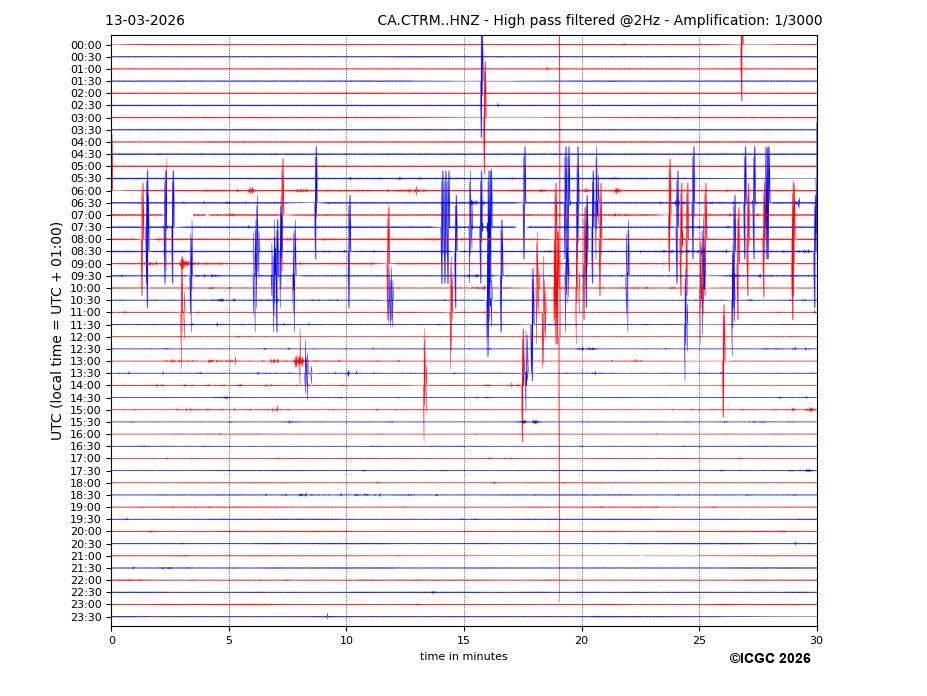927x696 pixels.
Task: Select the 06:00 time row label
Action: [x=86, y=191]
